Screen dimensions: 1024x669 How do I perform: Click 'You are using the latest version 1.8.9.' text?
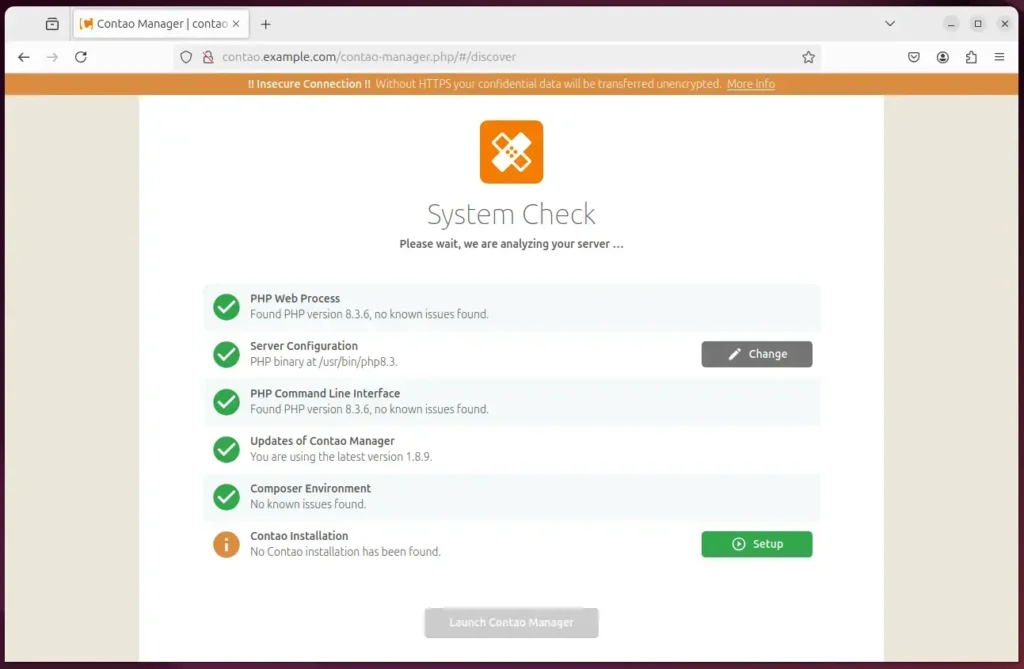coord(341,457)
